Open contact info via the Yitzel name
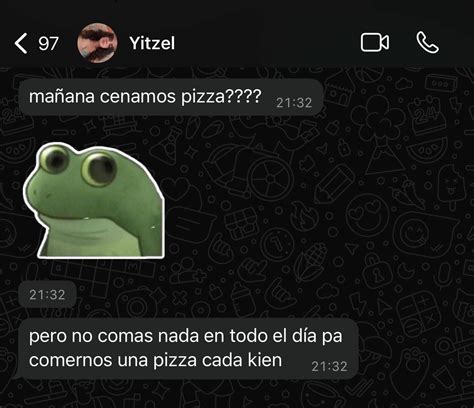Screen dimensions: 474x408 [152, 43]
